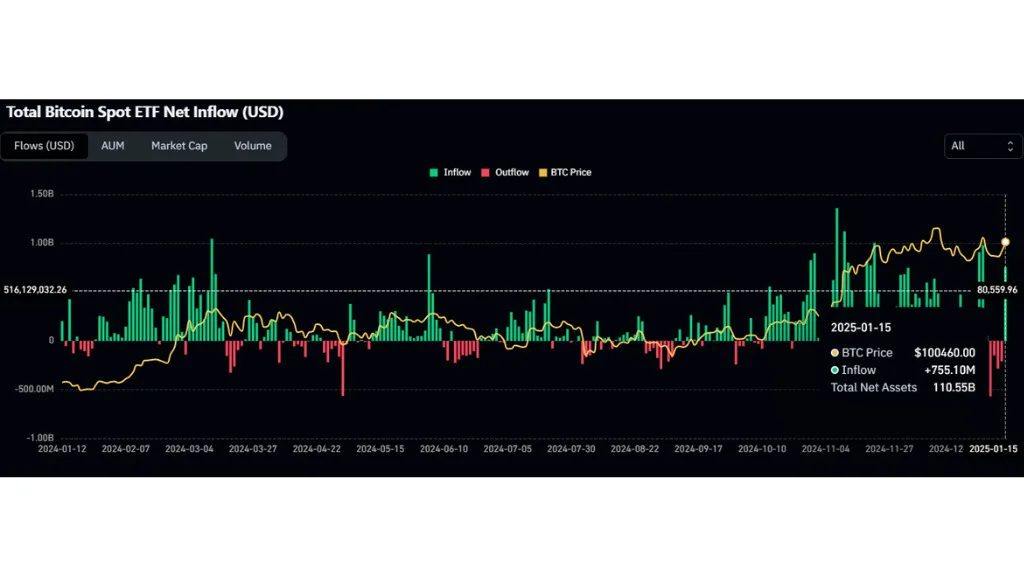Hide the Outflow series via legend
The height and width of the screenshot is (576, 1024).
[x=505, y=172]
